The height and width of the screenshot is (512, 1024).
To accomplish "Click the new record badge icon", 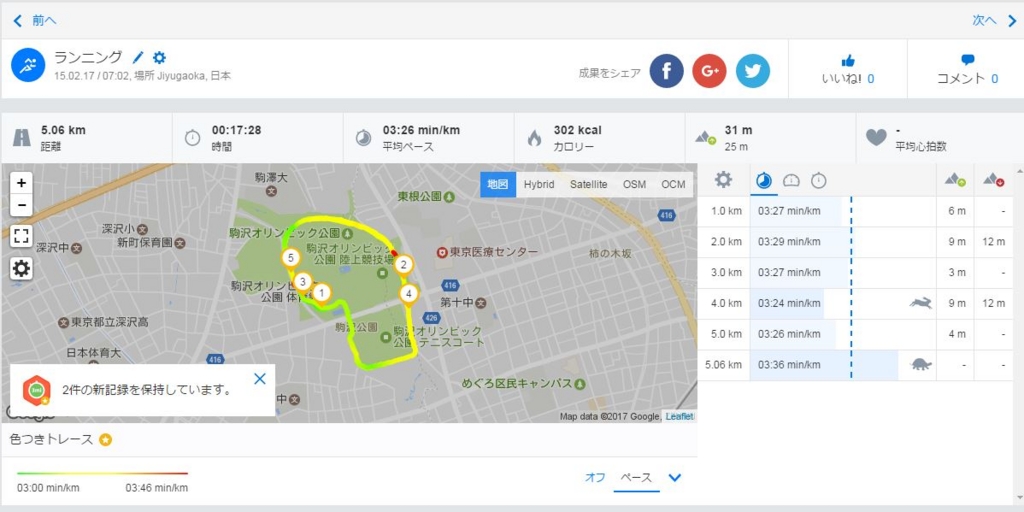I will point(36,391).
